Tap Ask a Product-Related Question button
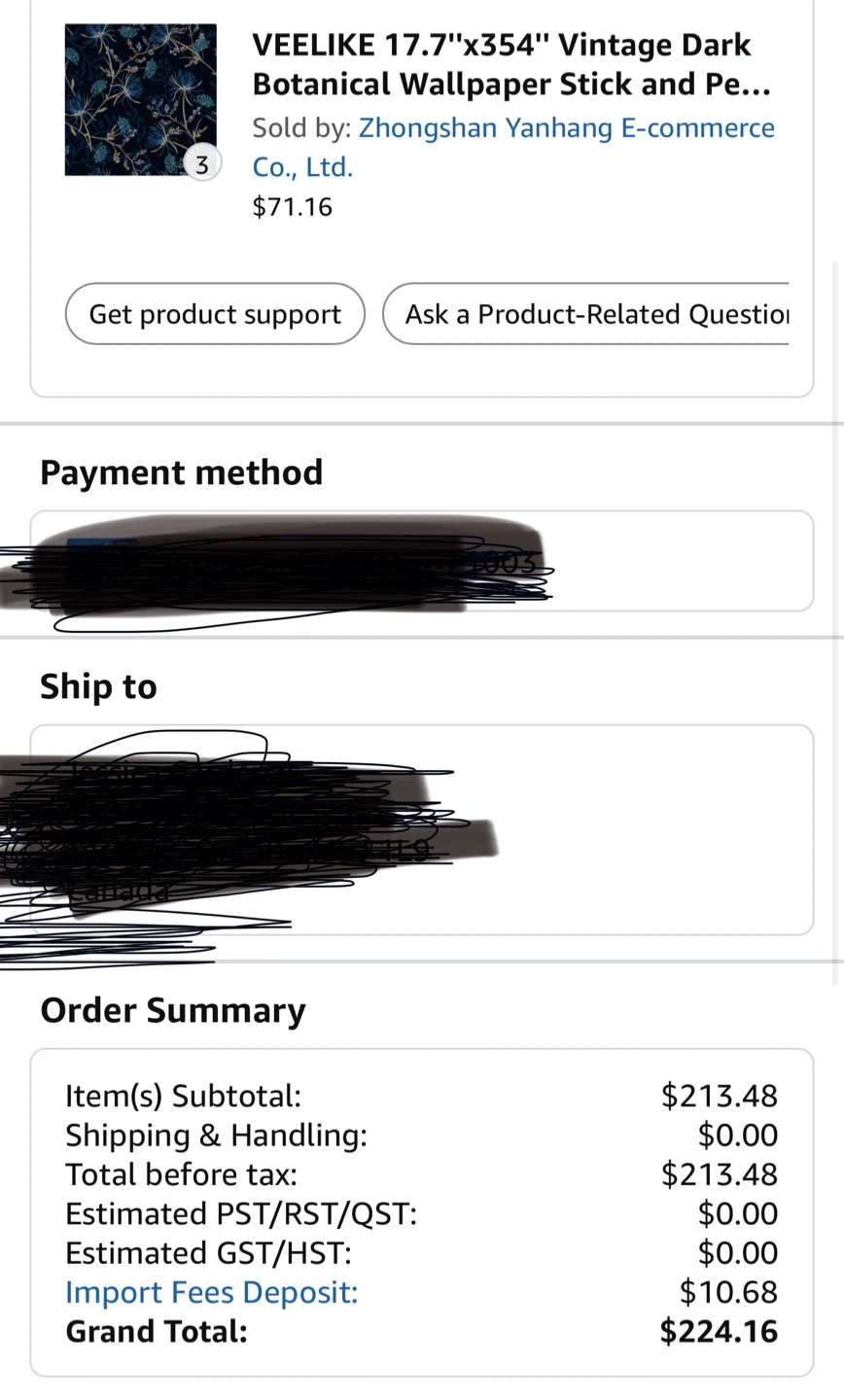This screenshot has width=844, height=1400. click(x=585, y=314)
